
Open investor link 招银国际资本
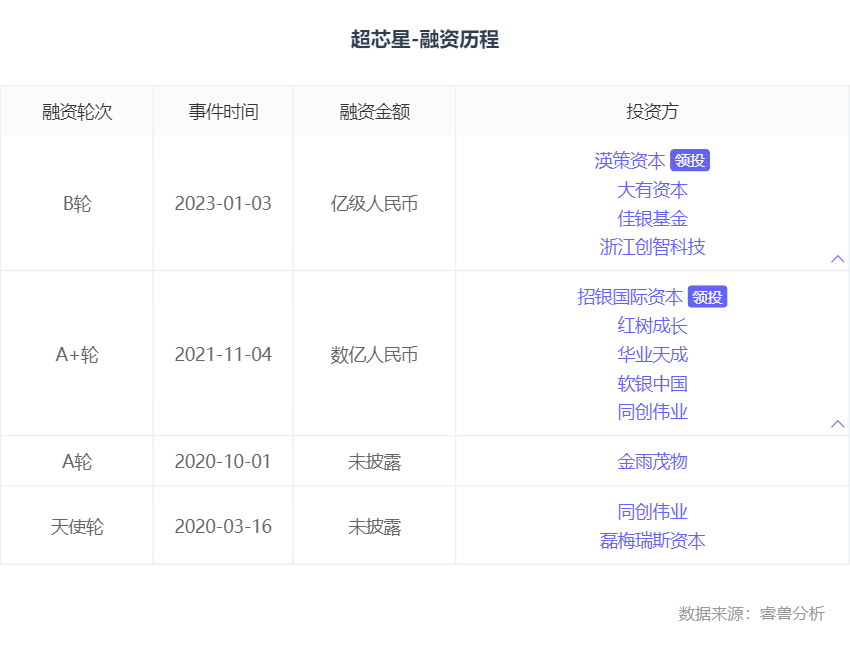tap(630, 297)
